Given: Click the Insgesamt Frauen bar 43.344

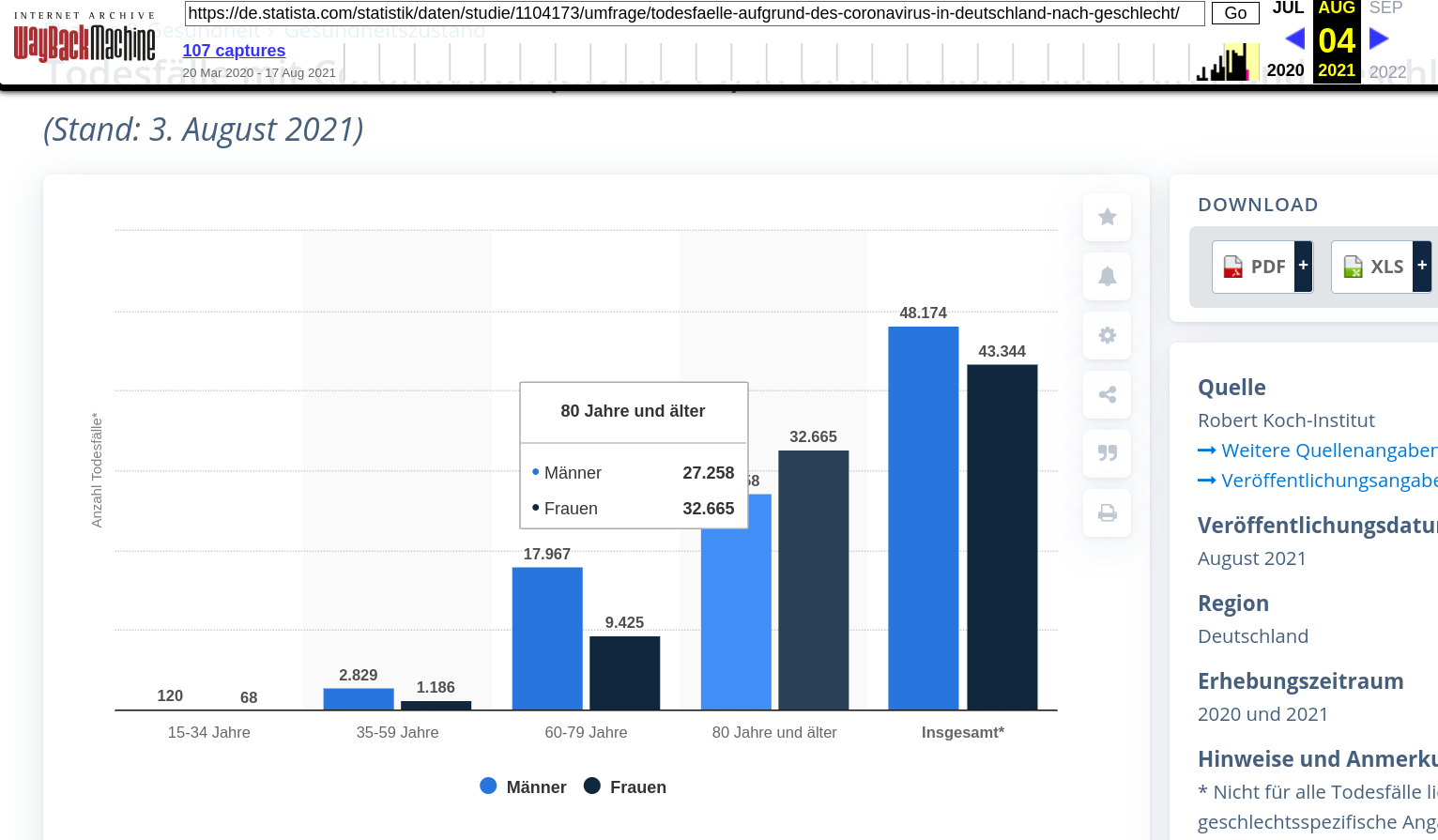Looking at the screenshot, I should pyautogui.click(x=1002, y=537).
